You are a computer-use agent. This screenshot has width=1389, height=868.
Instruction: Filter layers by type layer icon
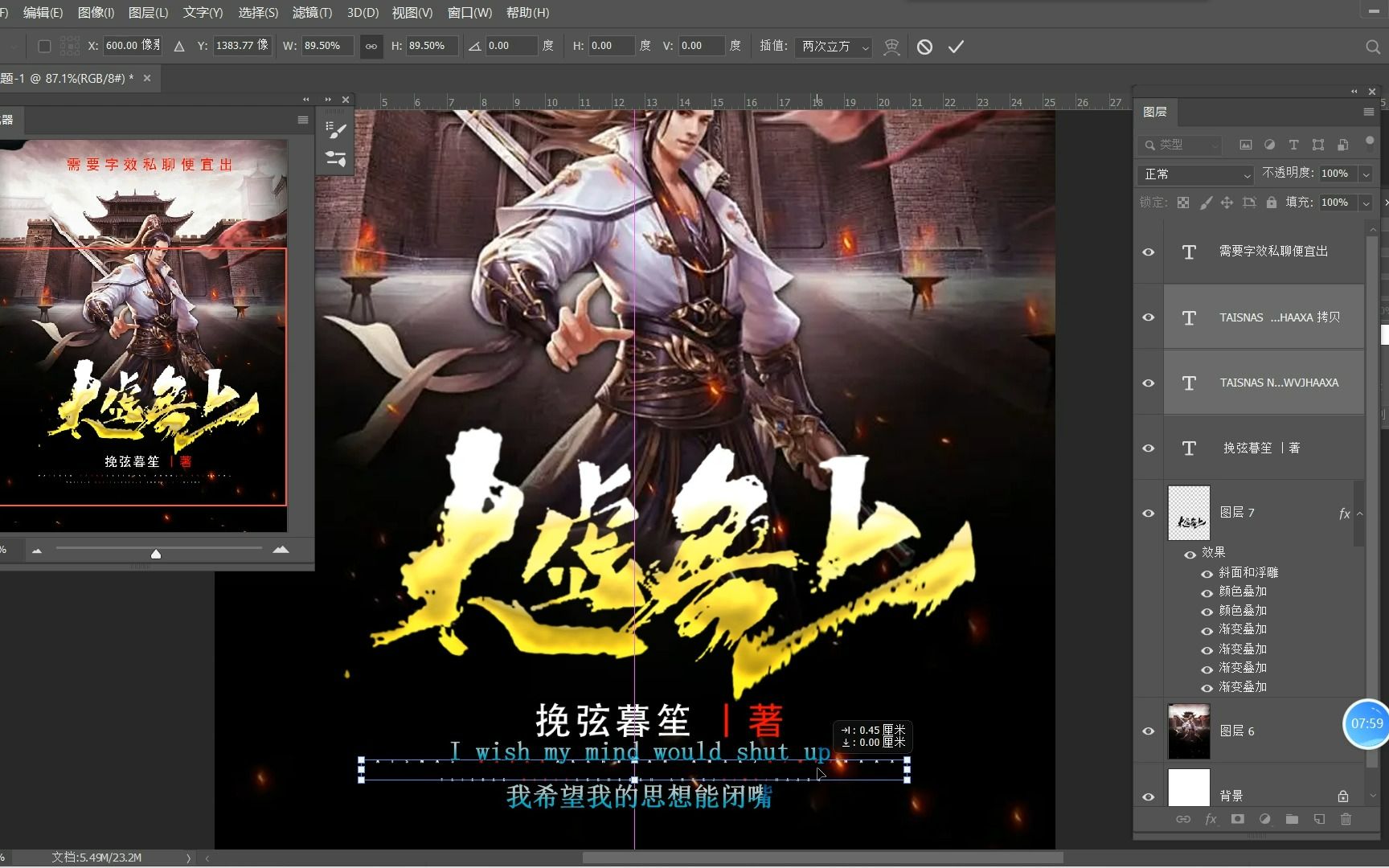click(1293, 145)
